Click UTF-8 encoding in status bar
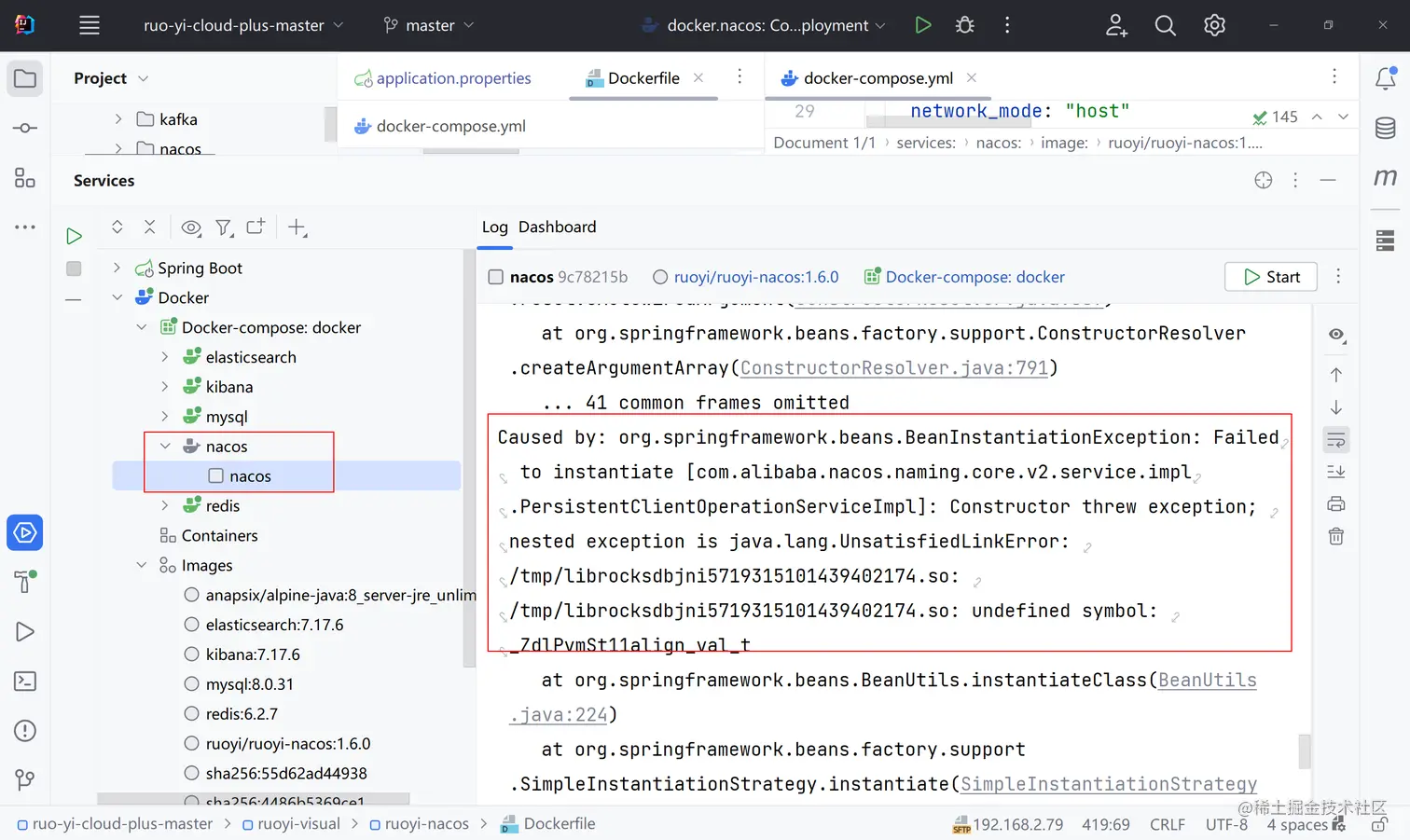This screenshot has width=1410, height=840. point(1226,824)
